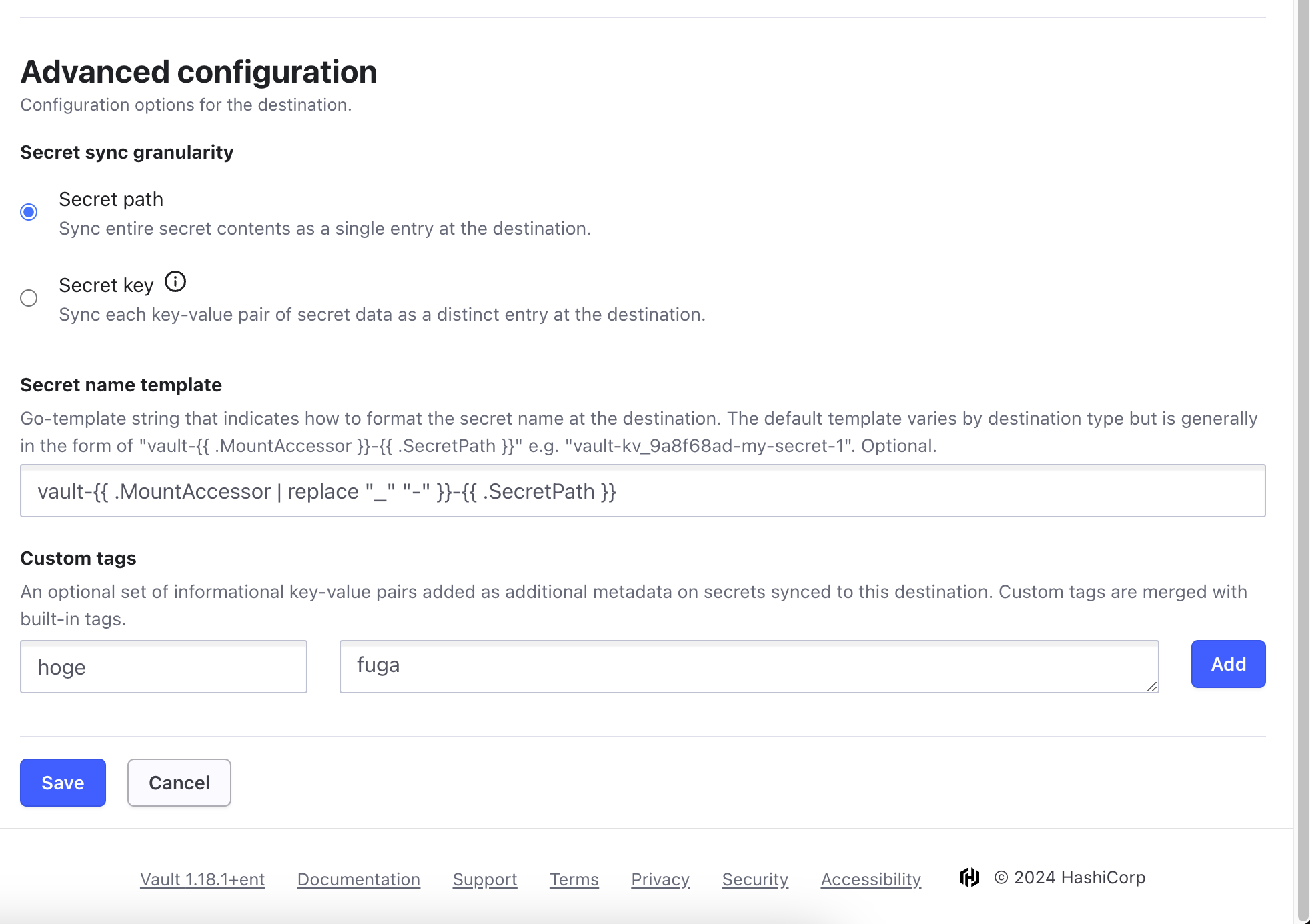
Task: Click the Secret key info icon
Action: pyautogui.click(x=175, y=282)
